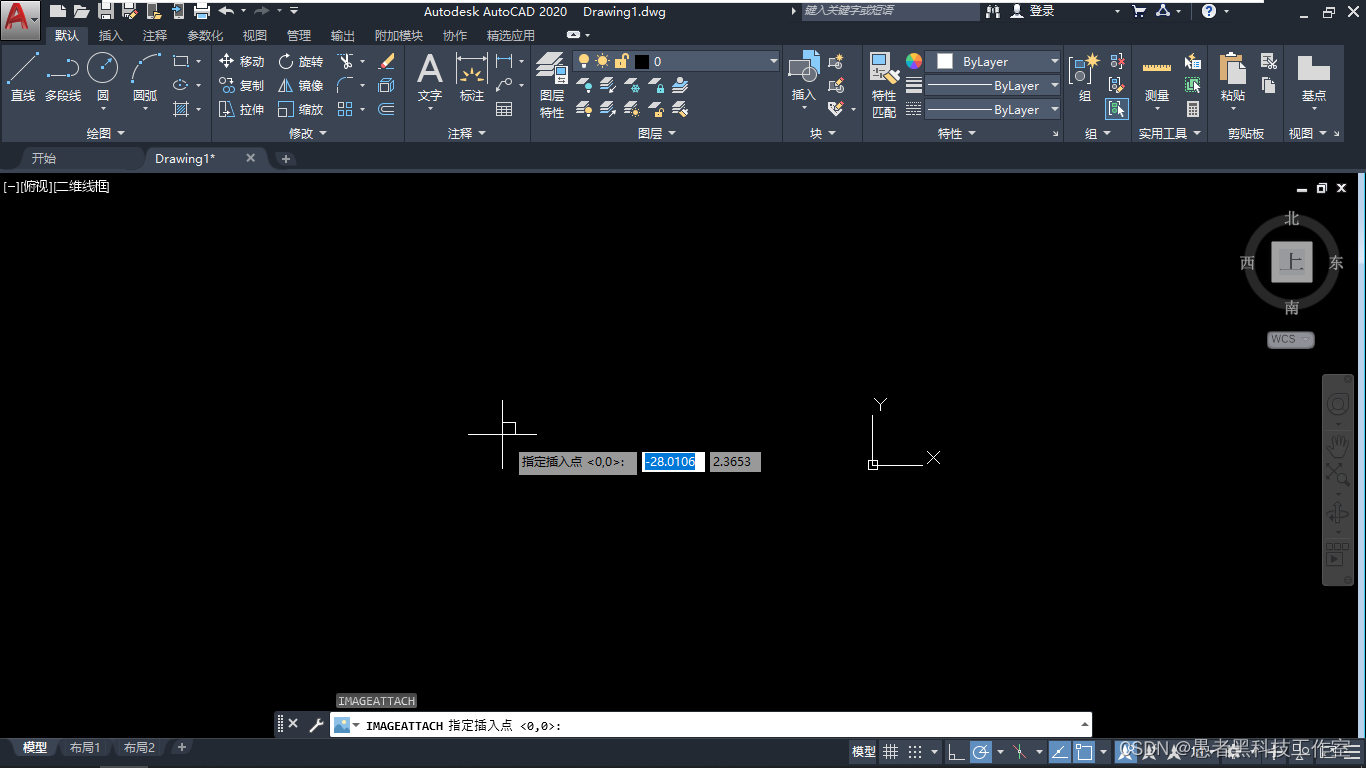Toggle snap mode dots in status bar
Viewport: 1366px width, 768px height.
(x=914, y=752)
